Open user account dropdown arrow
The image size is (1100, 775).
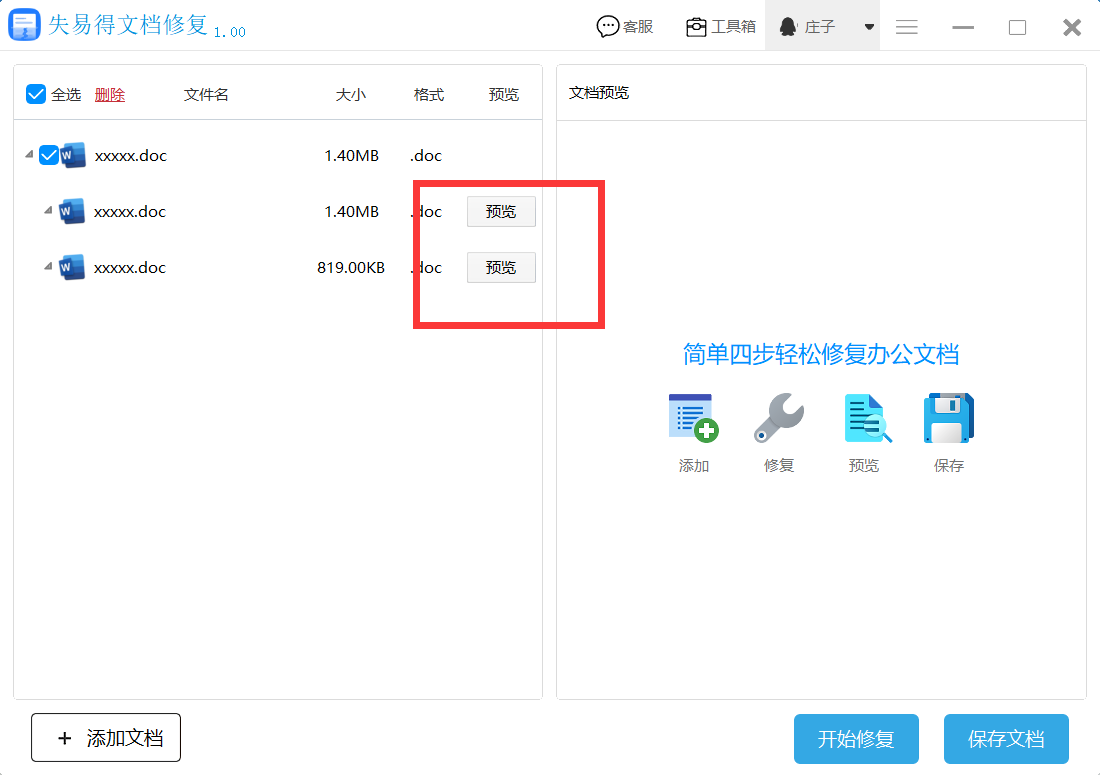(x=869, y=27)
